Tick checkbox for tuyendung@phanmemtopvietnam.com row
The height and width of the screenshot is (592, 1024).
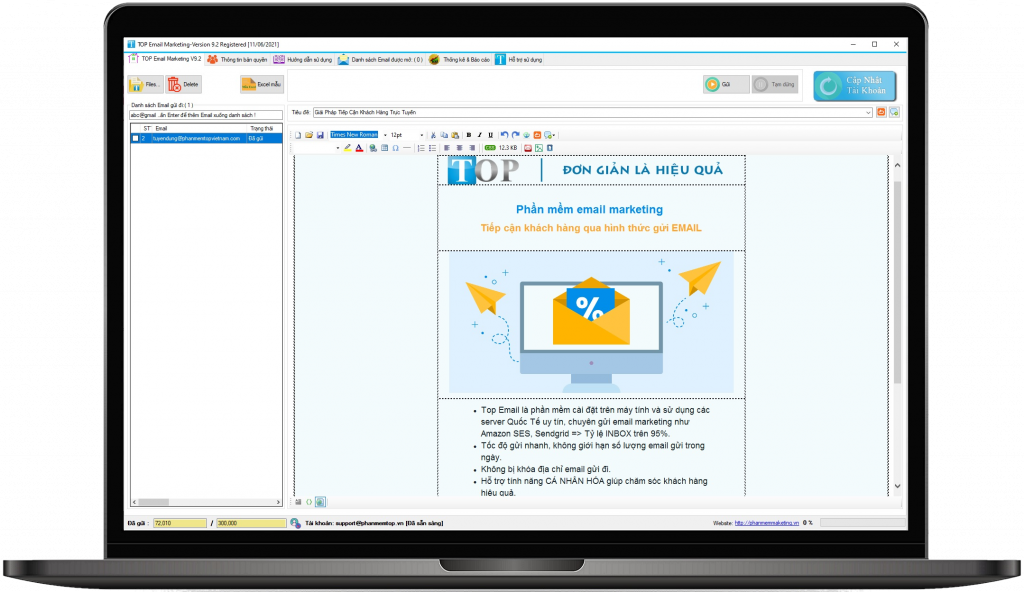(x=135, y=139)
